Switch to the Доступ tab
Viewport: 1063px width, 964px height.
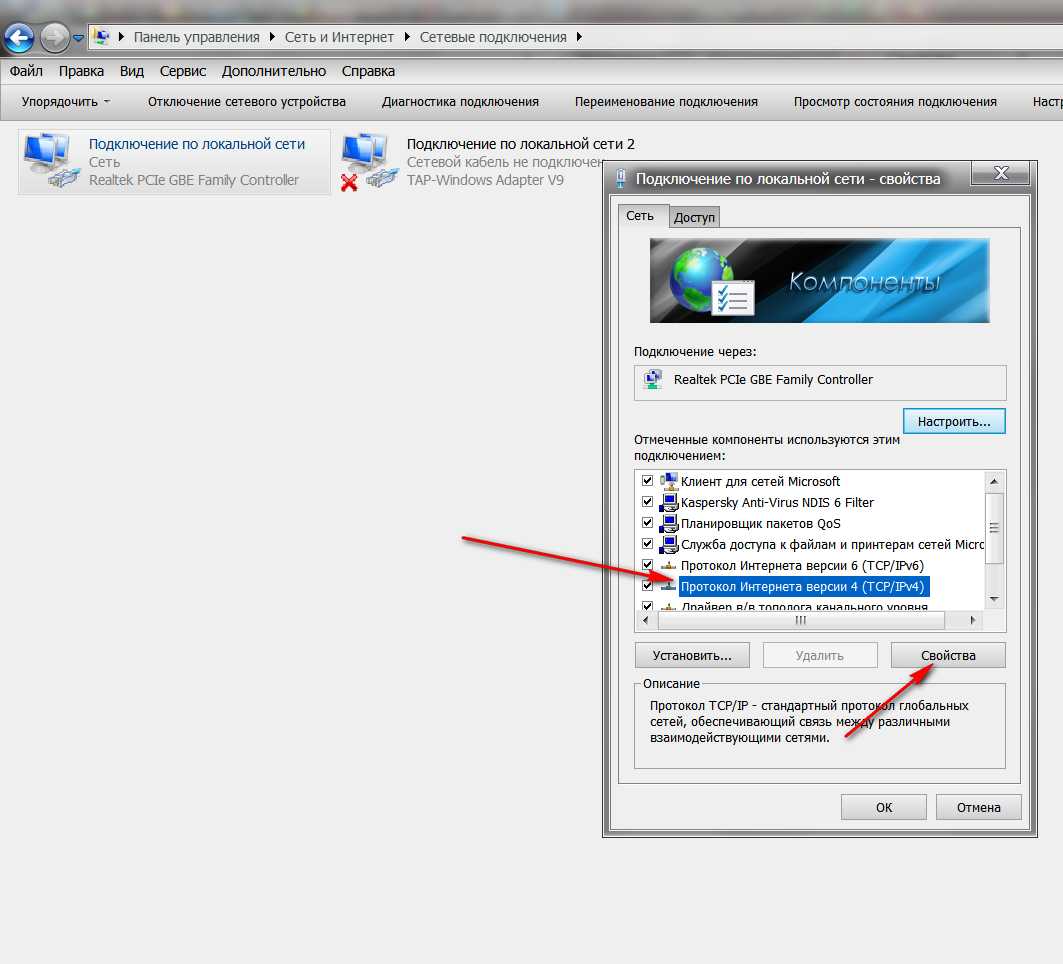694,217
